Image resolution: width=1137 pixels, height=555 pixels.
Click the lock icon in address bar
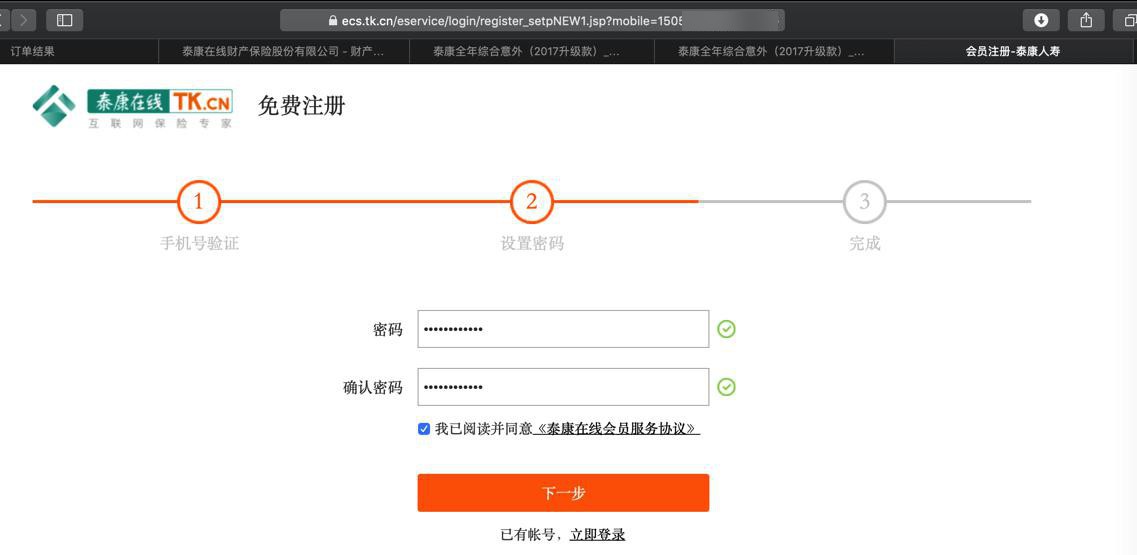[x=333, y=20]
